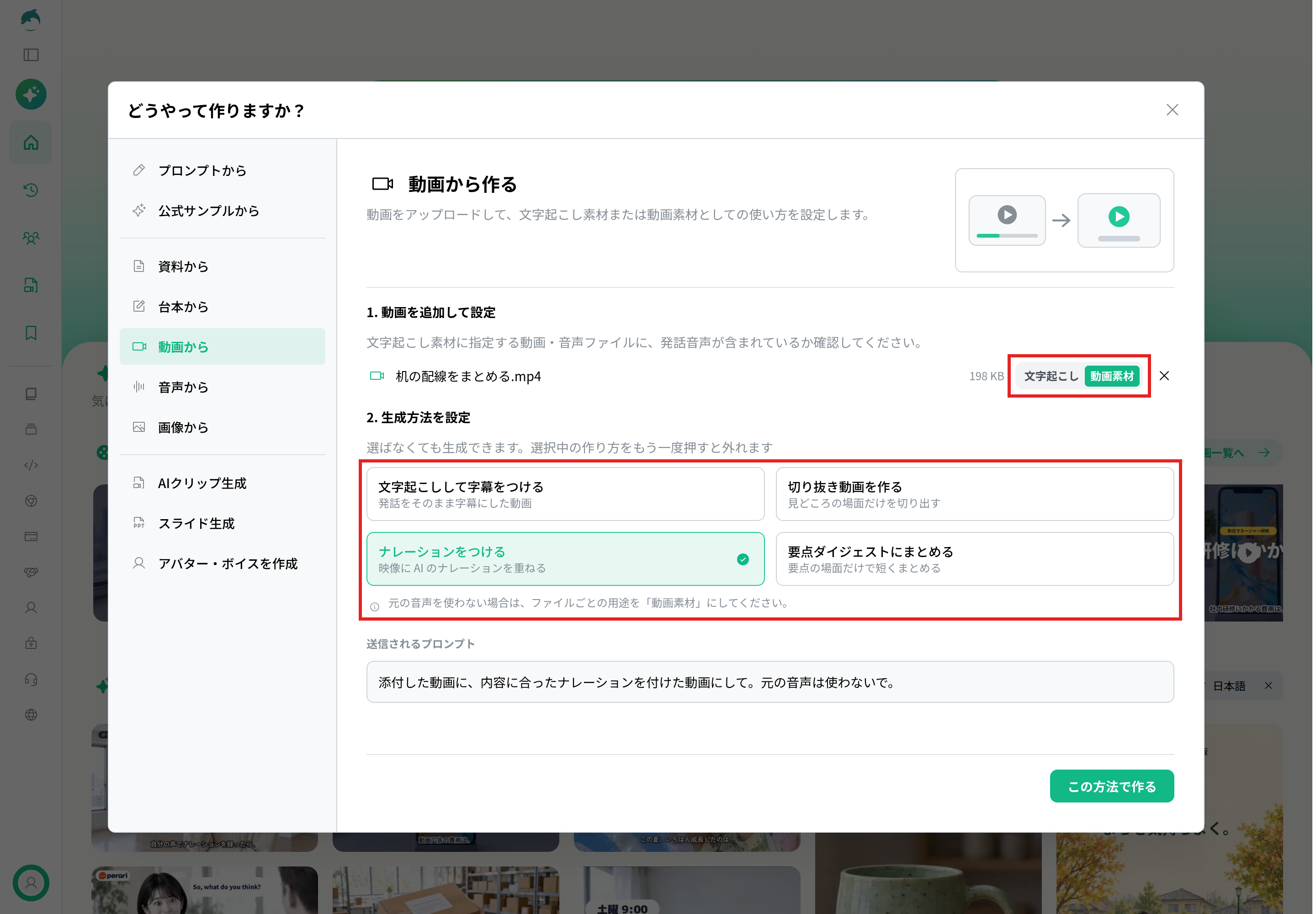Viewport: 1316px width, 914px height.
Task: Open the team members icon in sidebar
Action: [31, 238]
